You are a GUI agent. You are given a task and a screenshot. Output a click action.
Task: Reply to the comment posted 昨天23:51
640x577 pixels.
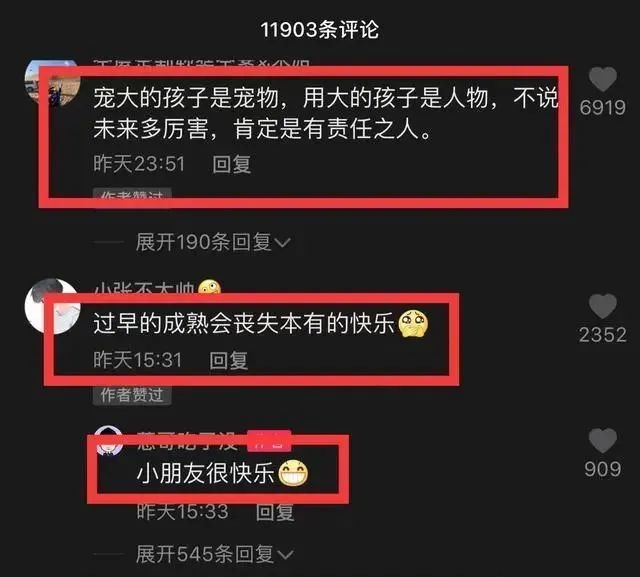(x=231, y=164)
